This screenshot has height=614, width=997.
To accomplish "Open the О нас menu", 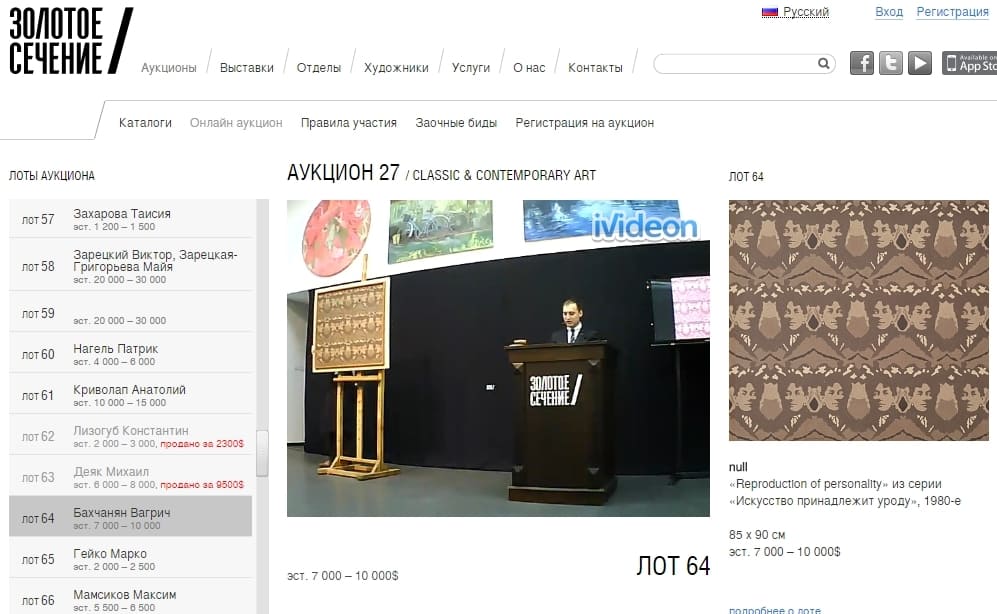I will pos(529,67).
